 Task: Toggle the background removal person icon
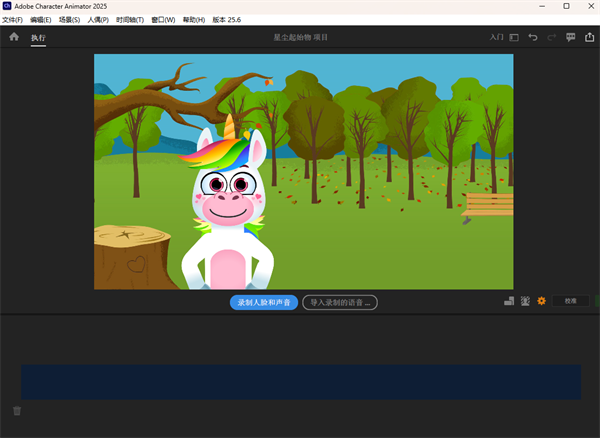tap(525, 301)
